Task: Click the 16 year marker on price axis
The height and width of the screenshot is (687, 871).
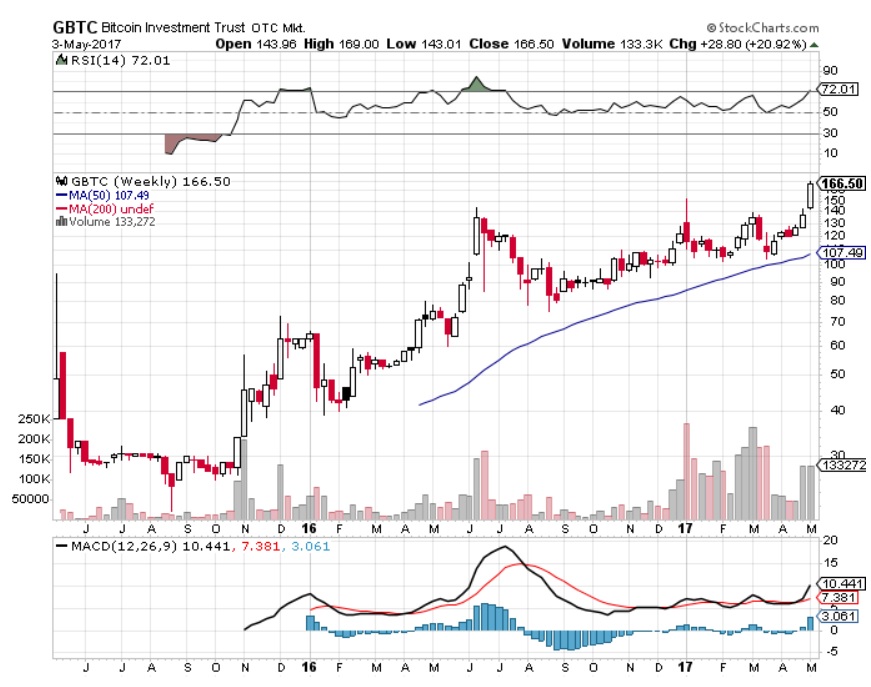Action: pos(309,528)
